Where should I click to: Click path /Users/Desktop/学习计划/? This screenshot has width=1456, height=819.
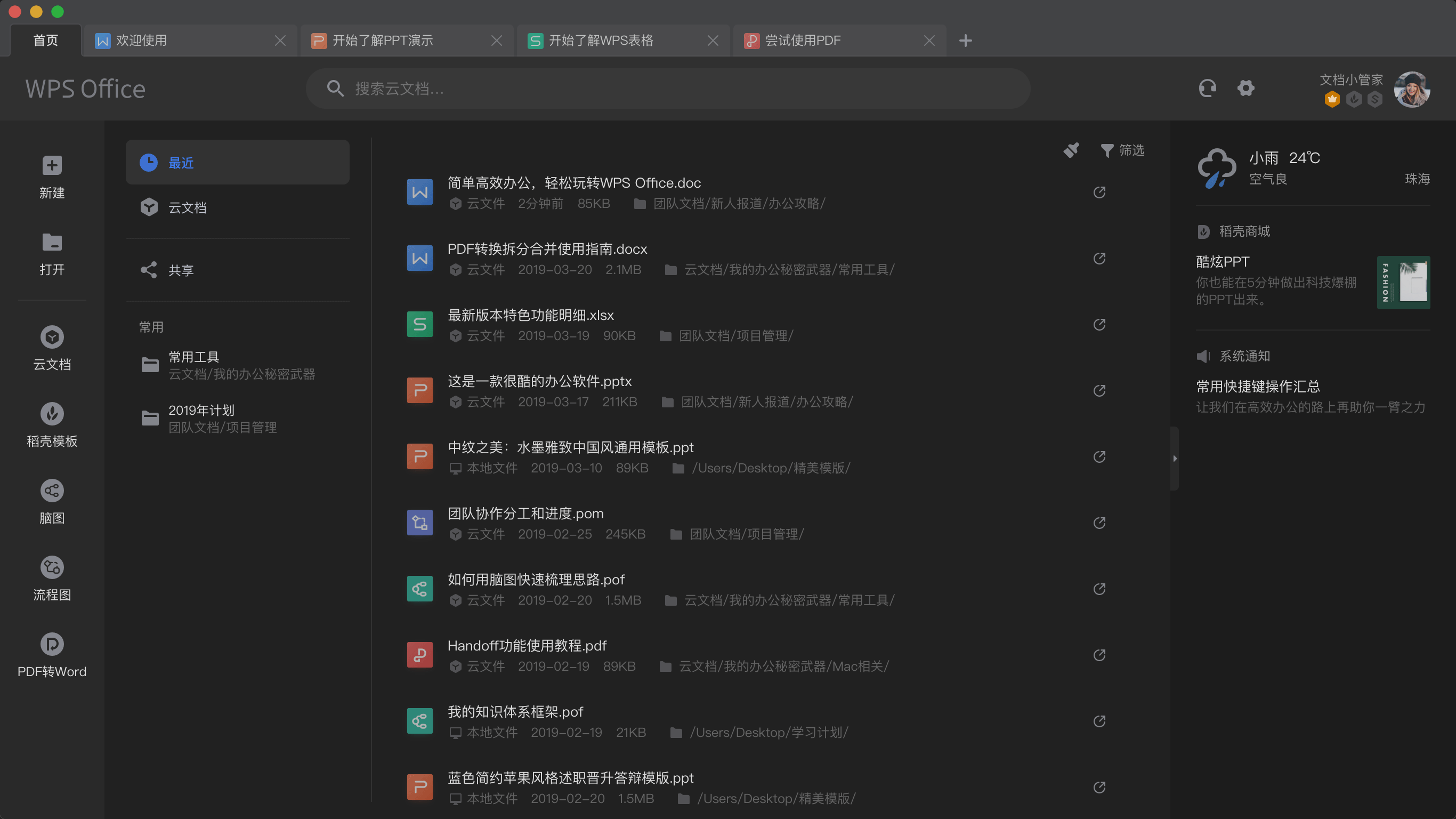point(769,732)
